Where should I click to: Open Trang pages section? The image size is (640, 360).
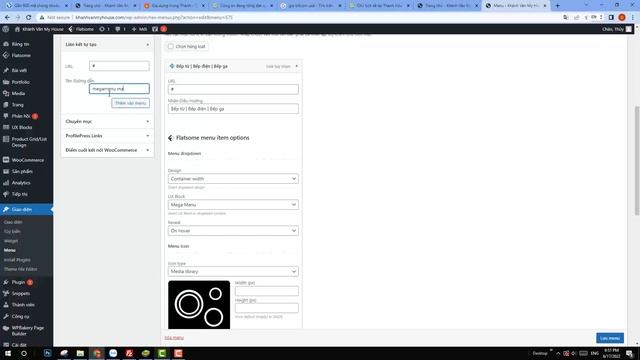point(18,105)
